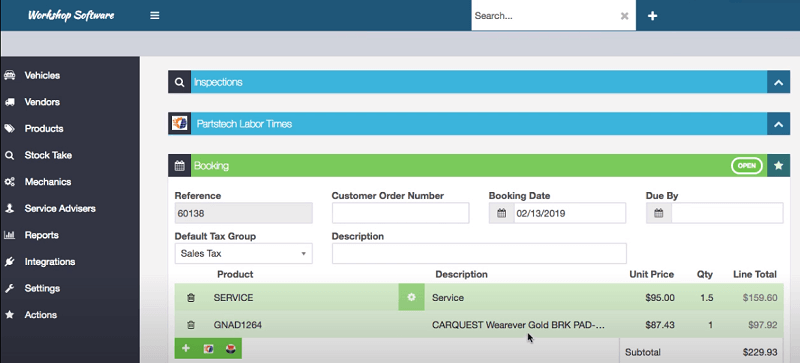Clear the search box with the X icon

tap(624, 16)
